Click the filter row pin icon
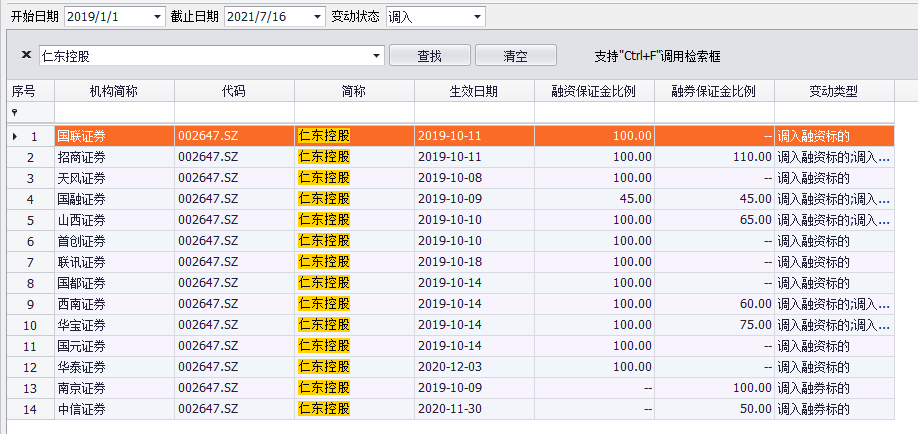 click(x=15, y=112)
